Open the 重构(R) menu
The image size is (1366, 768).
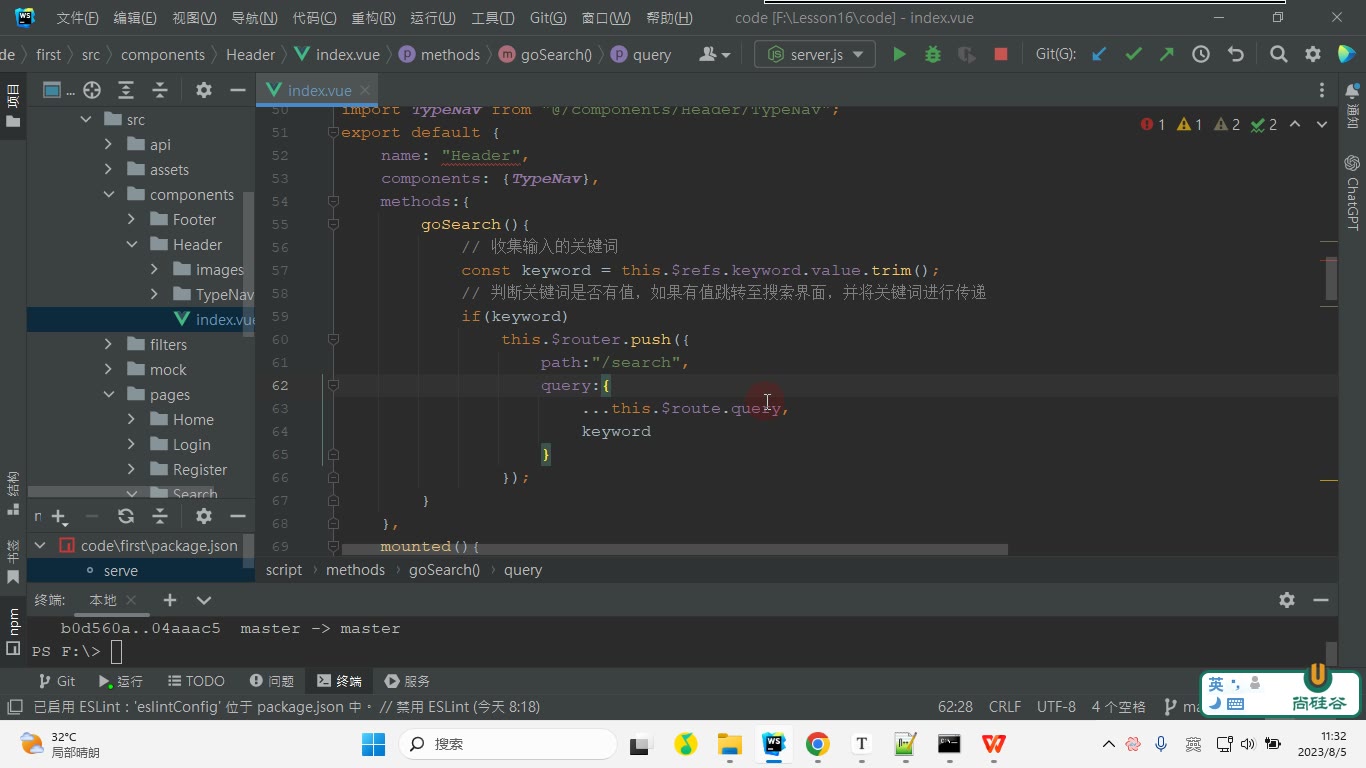[373, 18]
